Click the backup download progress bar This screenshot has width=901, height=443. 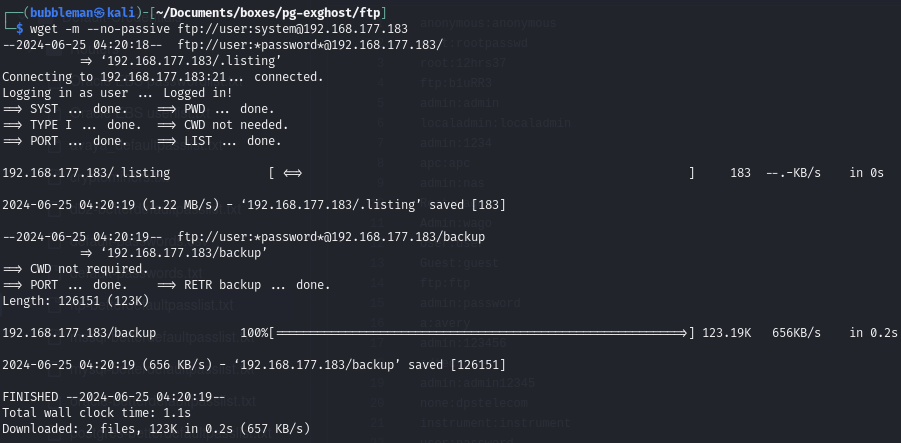(481, 333)
